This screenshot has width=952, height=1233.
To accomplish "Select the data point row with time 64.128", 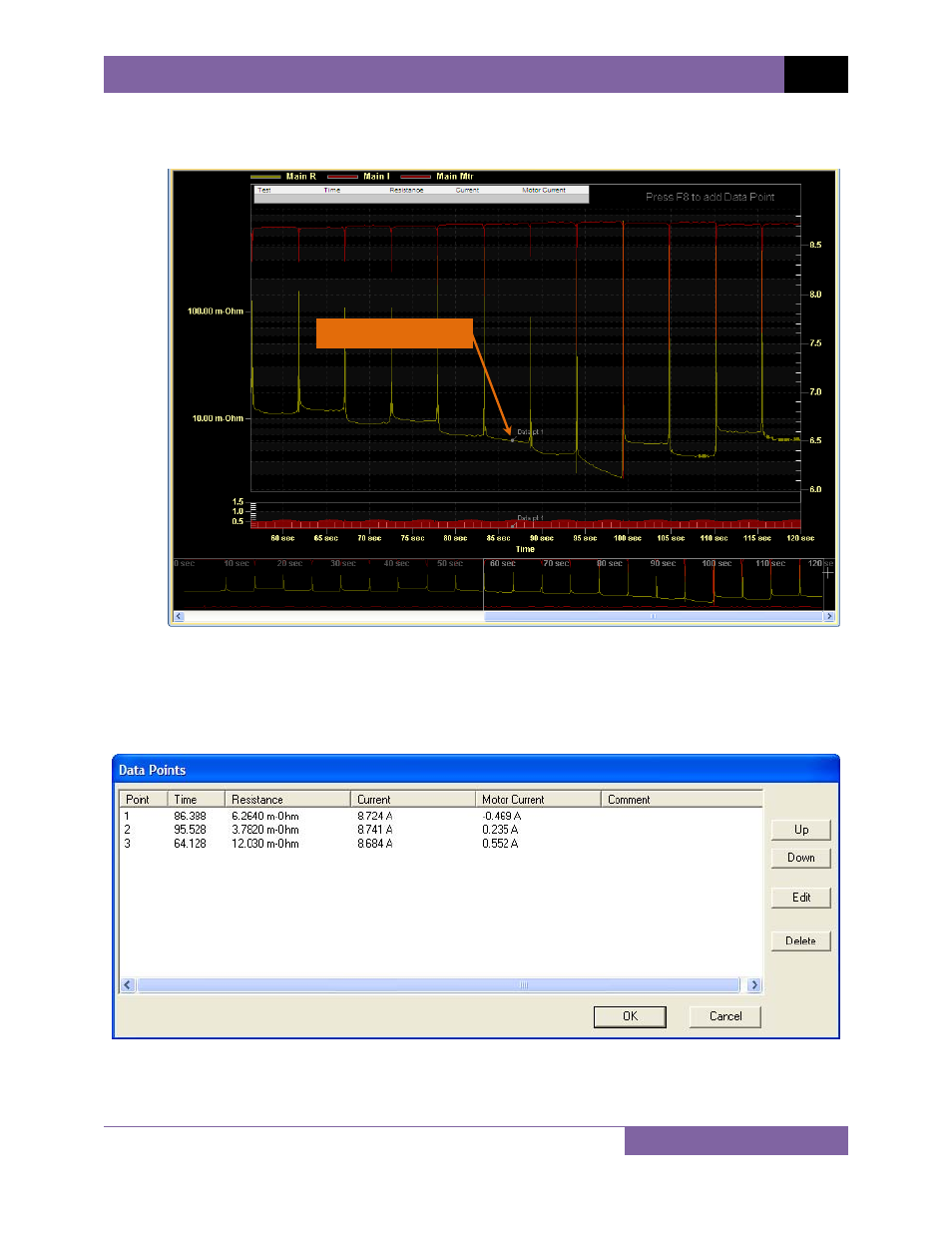I will point(440,844).
